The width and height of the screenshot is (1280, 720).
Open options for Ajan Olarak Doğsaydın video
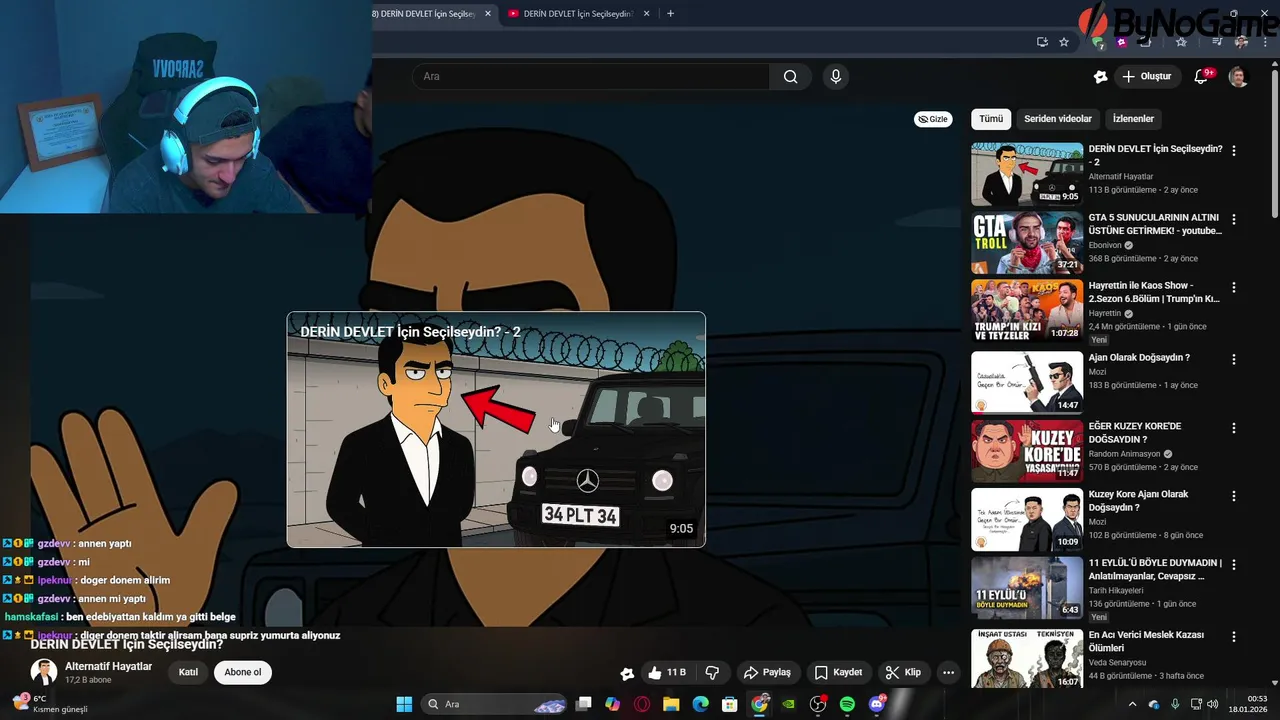point(1234,359)
